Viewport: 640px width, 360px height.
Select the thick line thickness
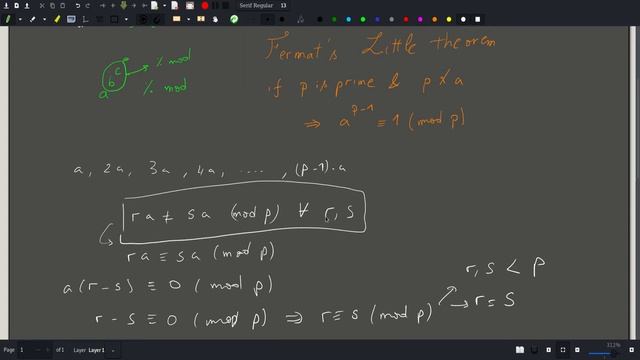pyautogui.click(x=282, y=19)
